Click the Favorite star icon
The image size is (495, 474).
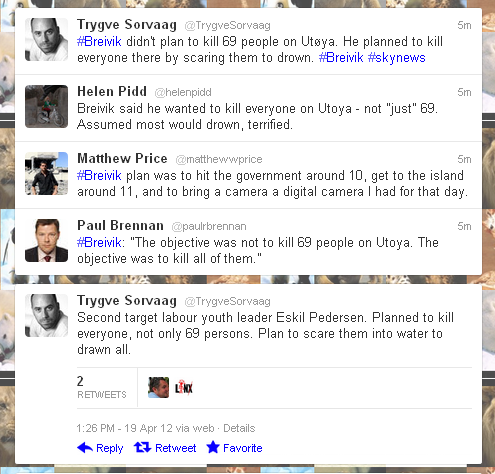(x=213, y=447)
